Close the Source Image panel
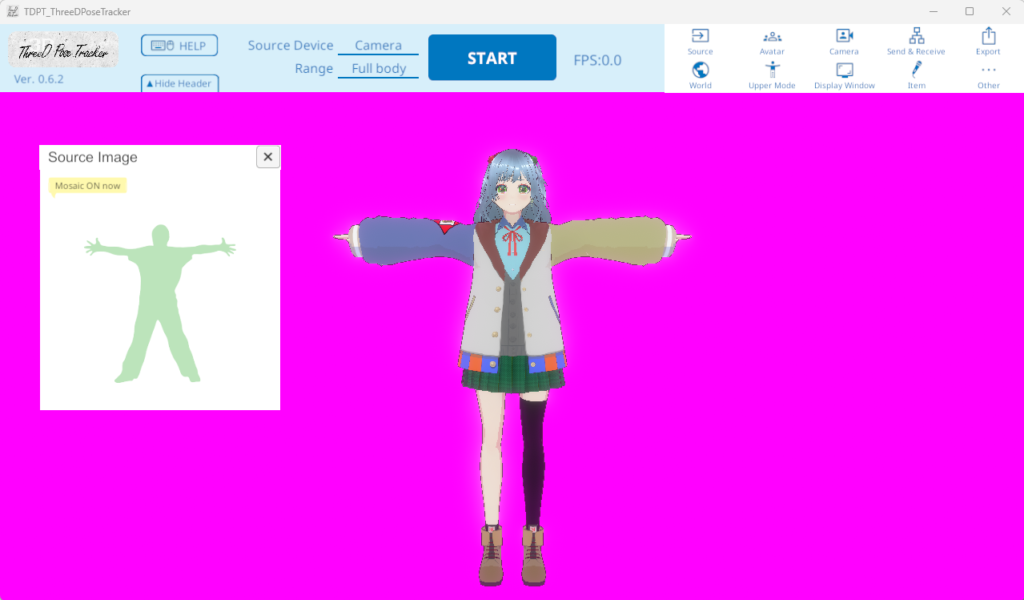This screenshot has width=1024, height=600. (268, 157)
